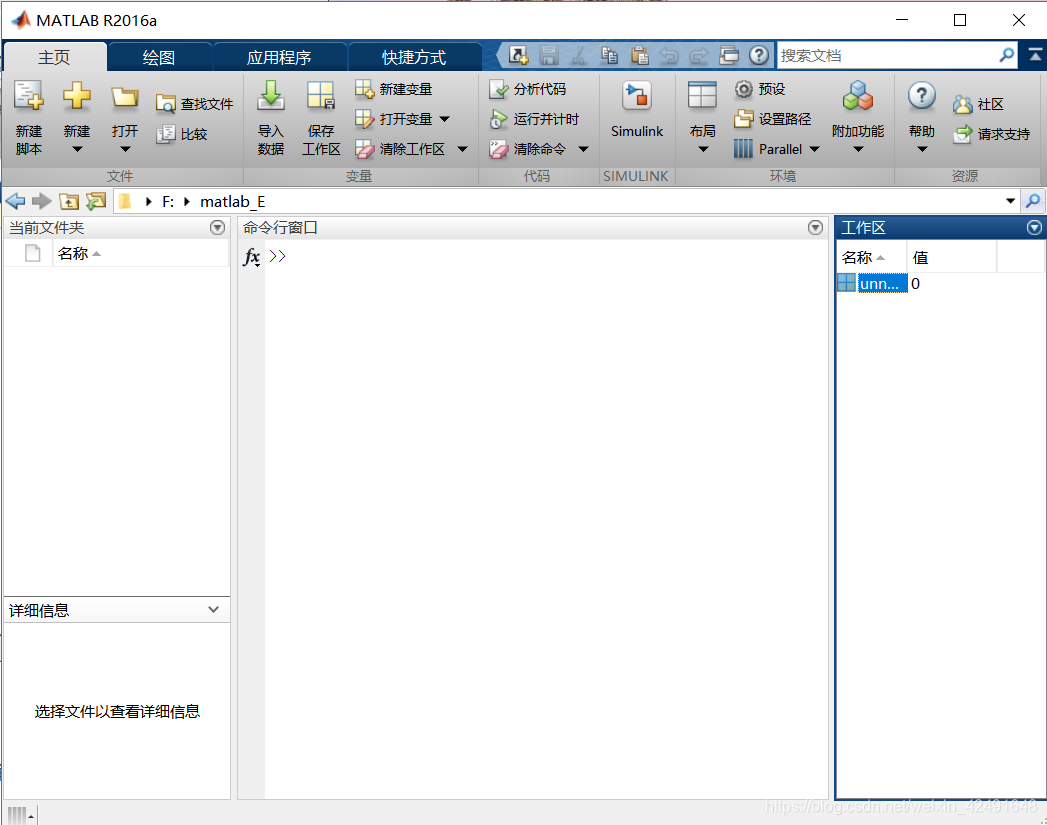The width and height of the screenshot is (1047, 825).
Task: Click the matlab_E folder in path
Action: pyautogui.click(x=232, y=202)
